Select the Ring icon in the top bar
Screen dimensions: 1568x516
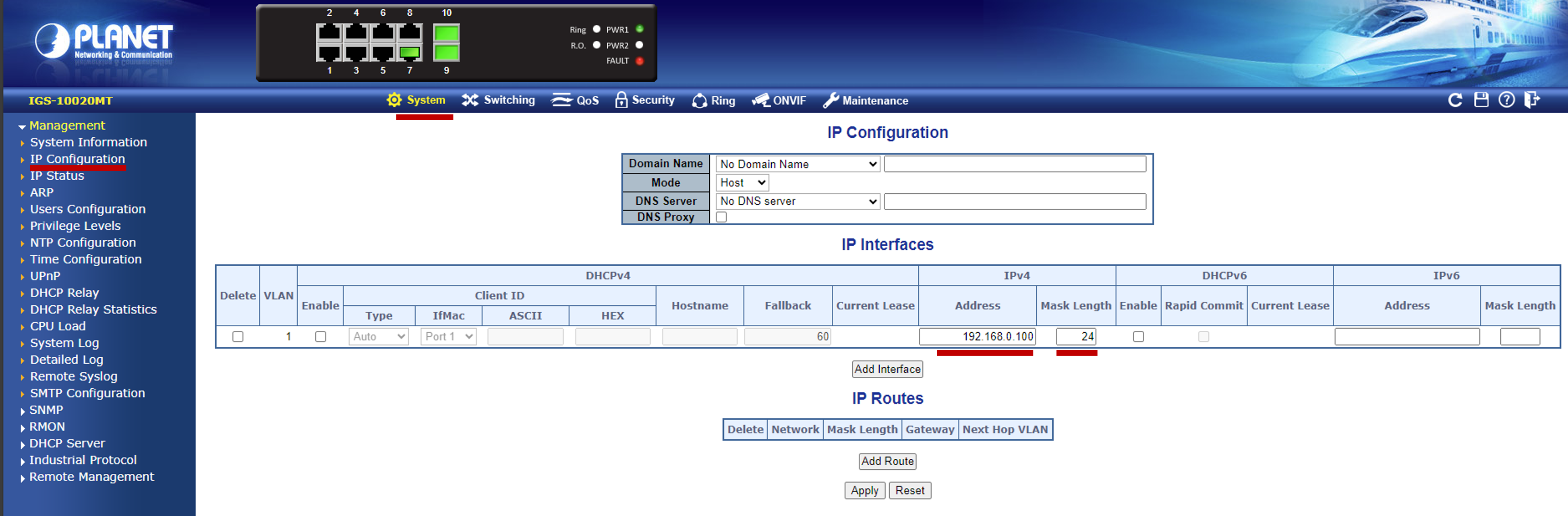pos(699,100)
